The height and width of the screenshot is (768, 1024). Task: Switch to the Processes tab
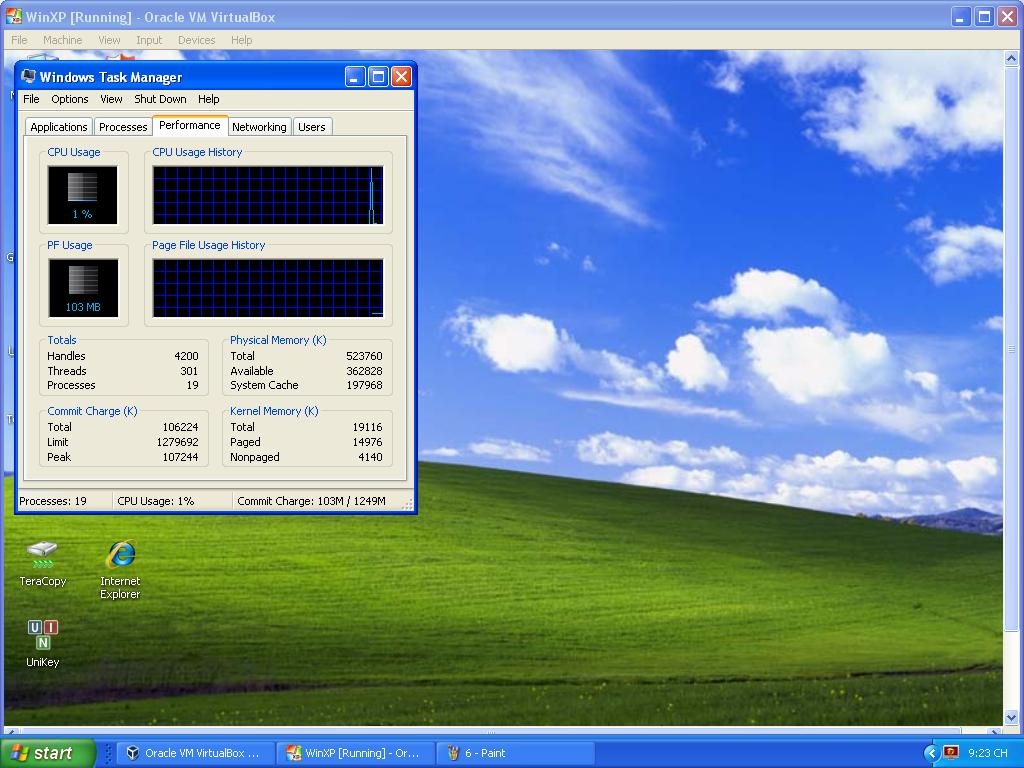click(x=123, y=127)
